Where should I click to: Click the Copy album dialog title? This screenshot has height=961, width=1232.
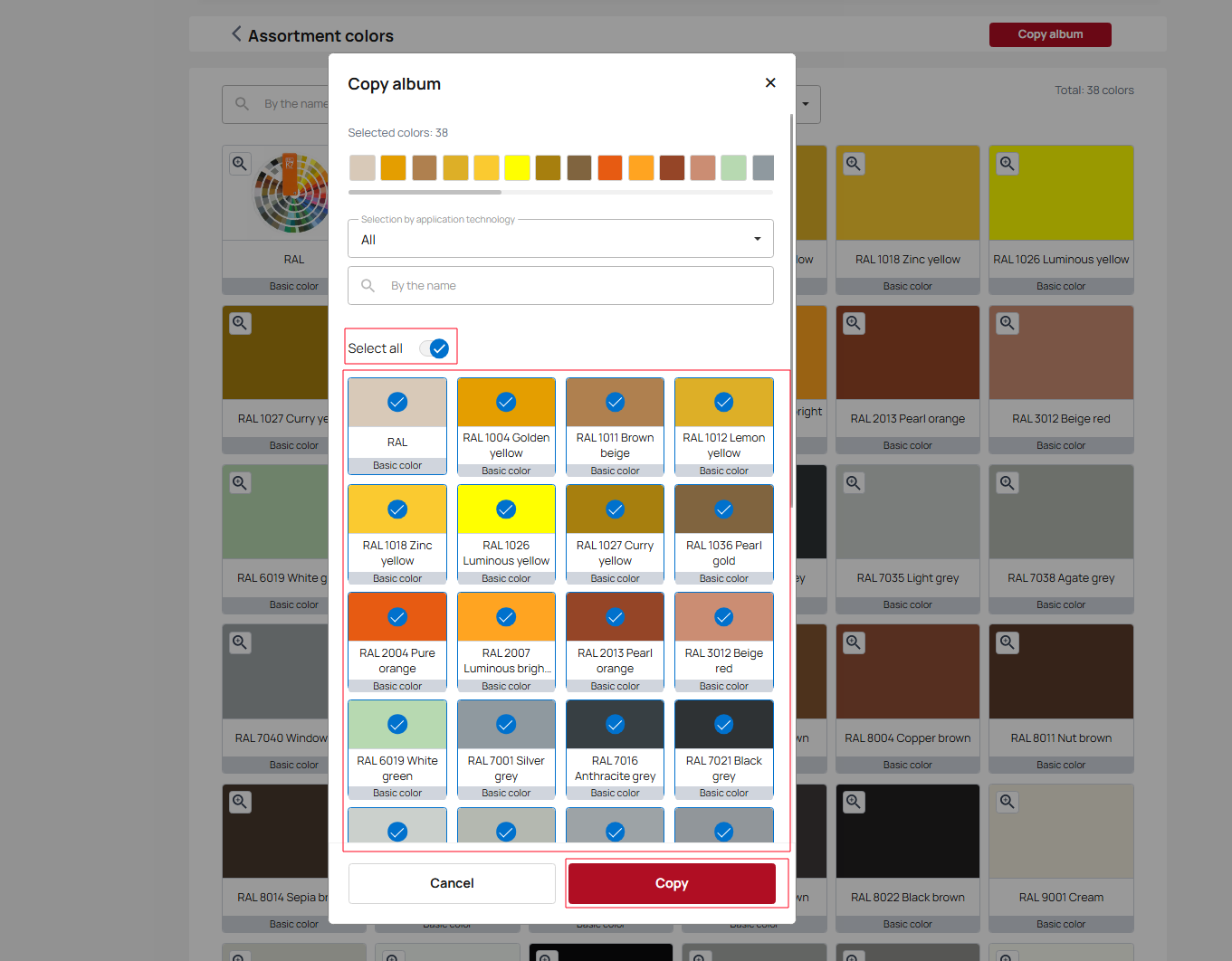point(394,84)
